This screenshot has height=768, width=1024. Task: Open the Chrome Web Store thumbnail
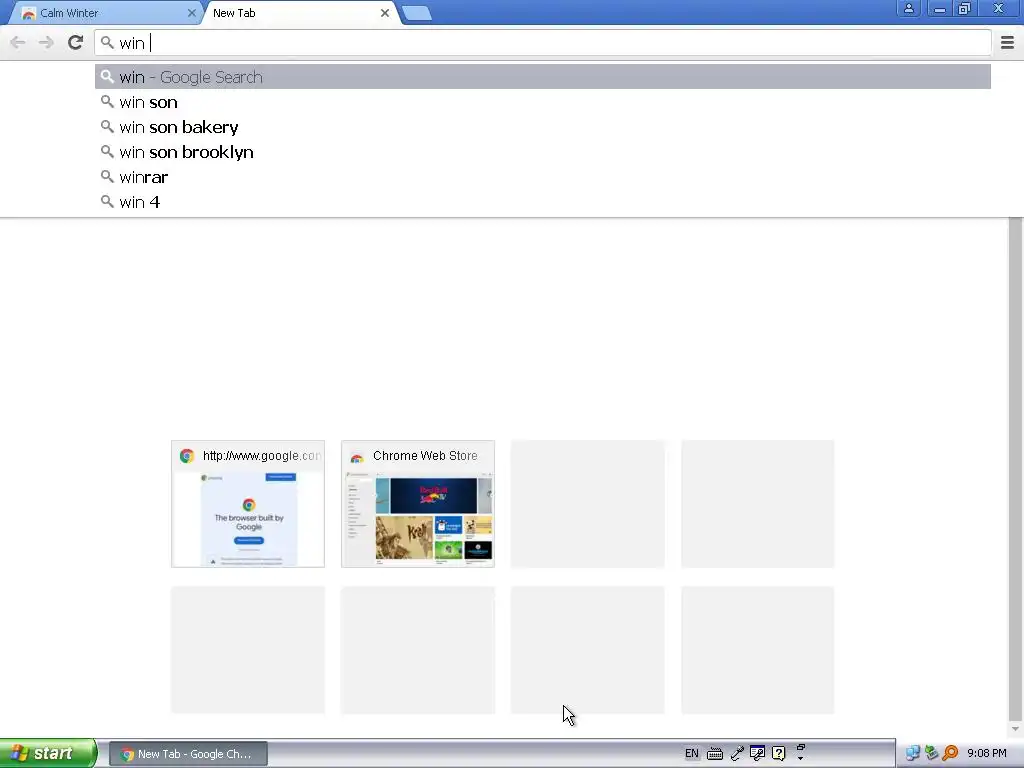418,504
